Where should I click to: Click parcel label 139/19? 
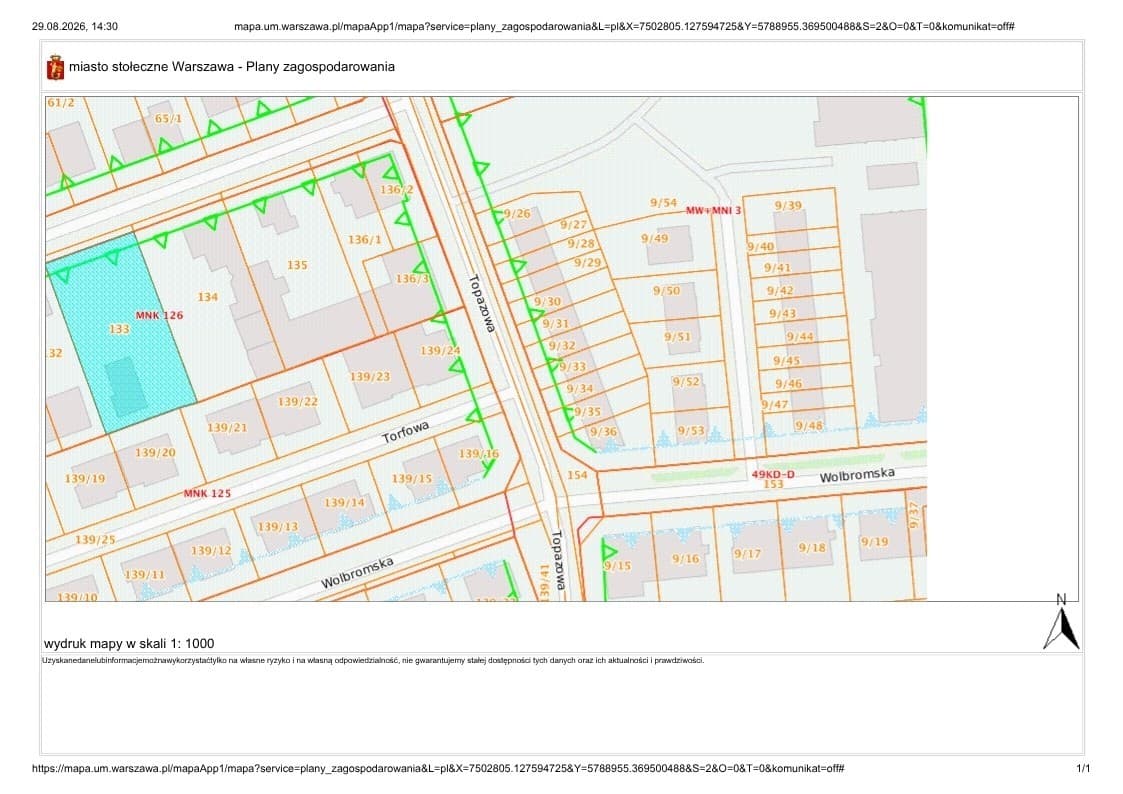(x=85, y=478)
